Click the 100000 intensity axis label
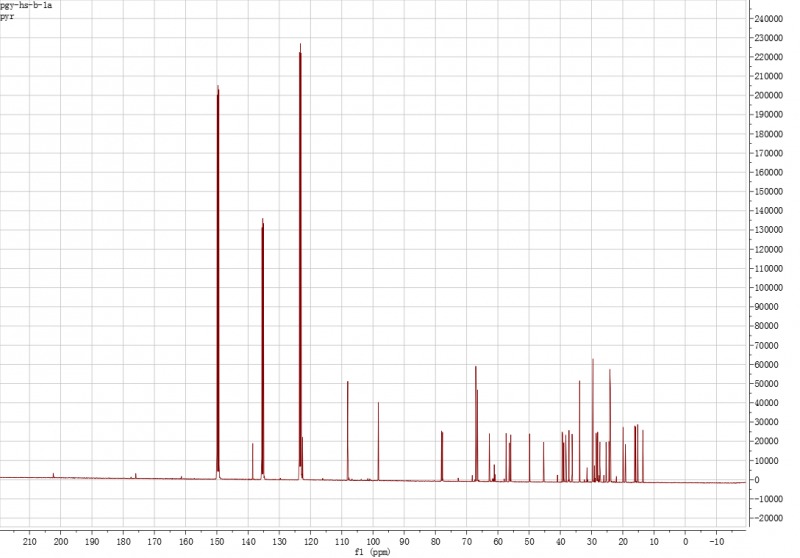Viewport: 800px width, 558px height. click(768, 288)
